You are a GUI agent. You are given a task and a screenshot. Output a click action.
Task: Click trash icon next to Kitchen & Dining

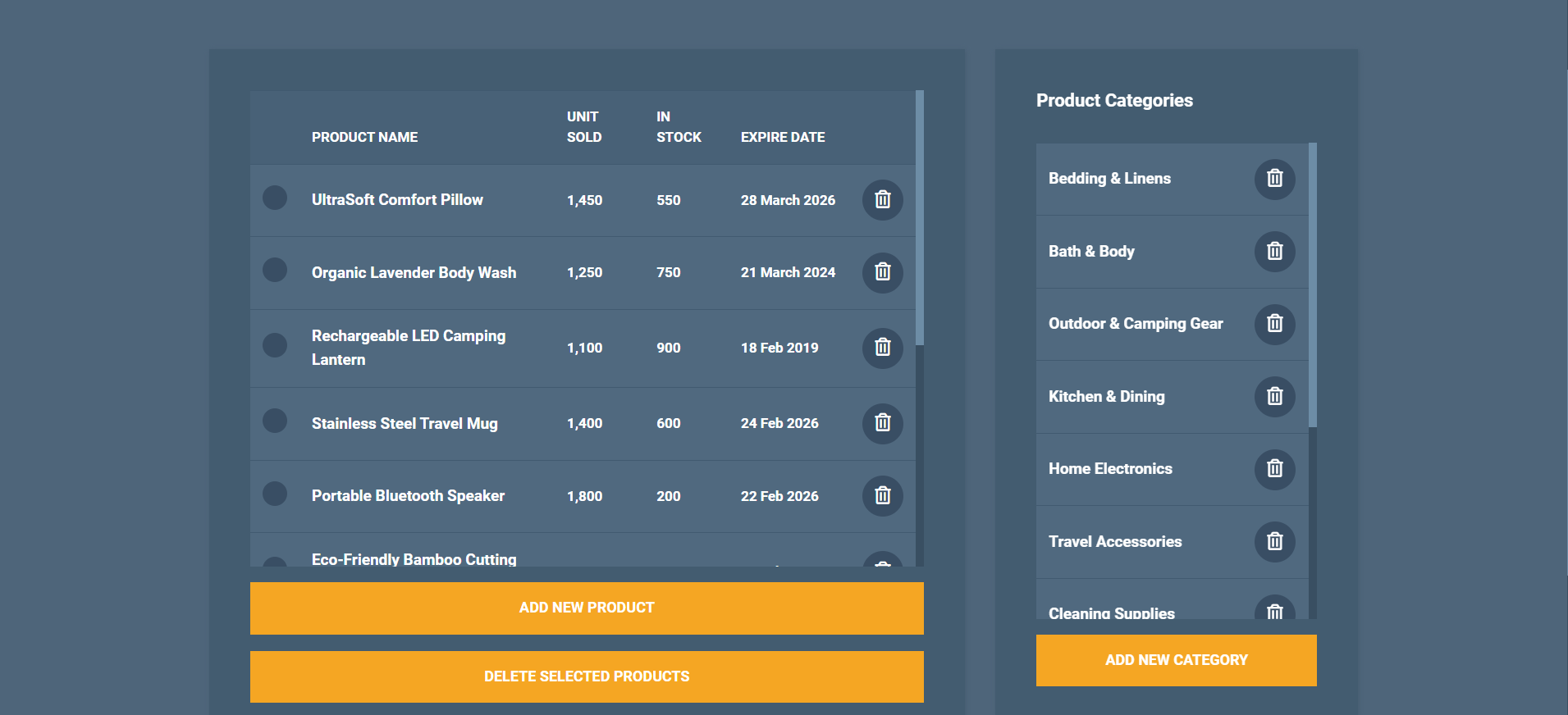pyautogui.click(x=1274, y=397)
